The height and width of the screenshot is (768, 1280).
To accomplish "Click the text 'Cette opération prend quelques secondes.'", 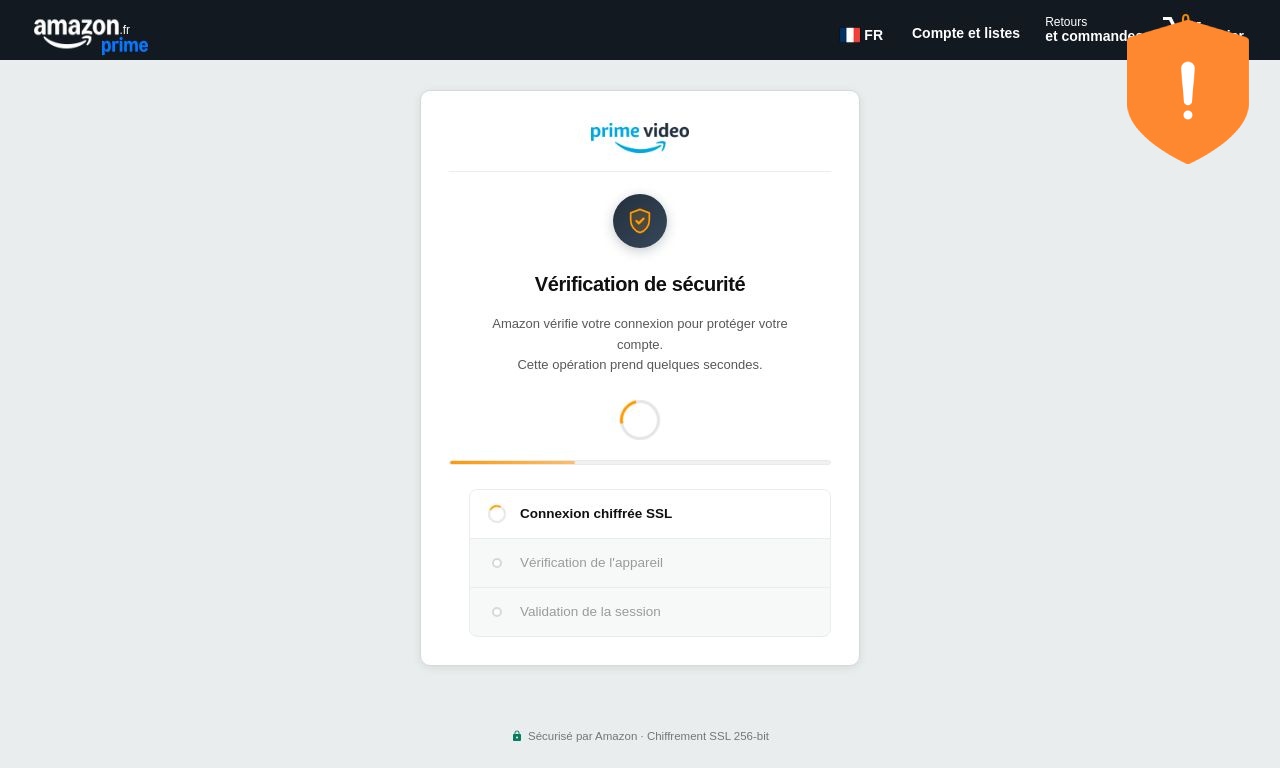I will (x=640, y=364).
